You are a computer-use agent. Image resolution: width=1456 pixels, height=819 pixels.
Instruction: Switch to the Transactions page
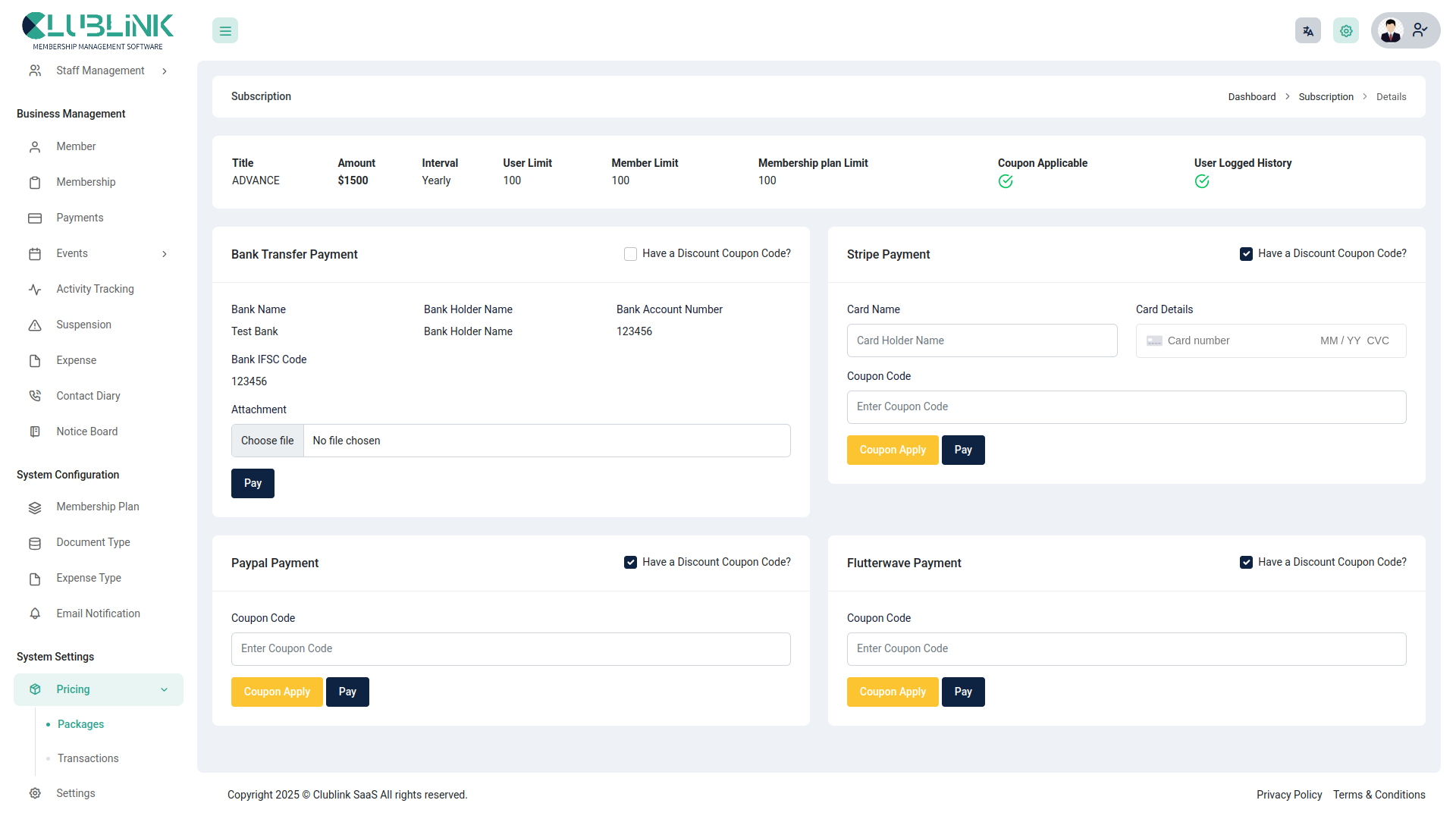(x=87, y=758)
